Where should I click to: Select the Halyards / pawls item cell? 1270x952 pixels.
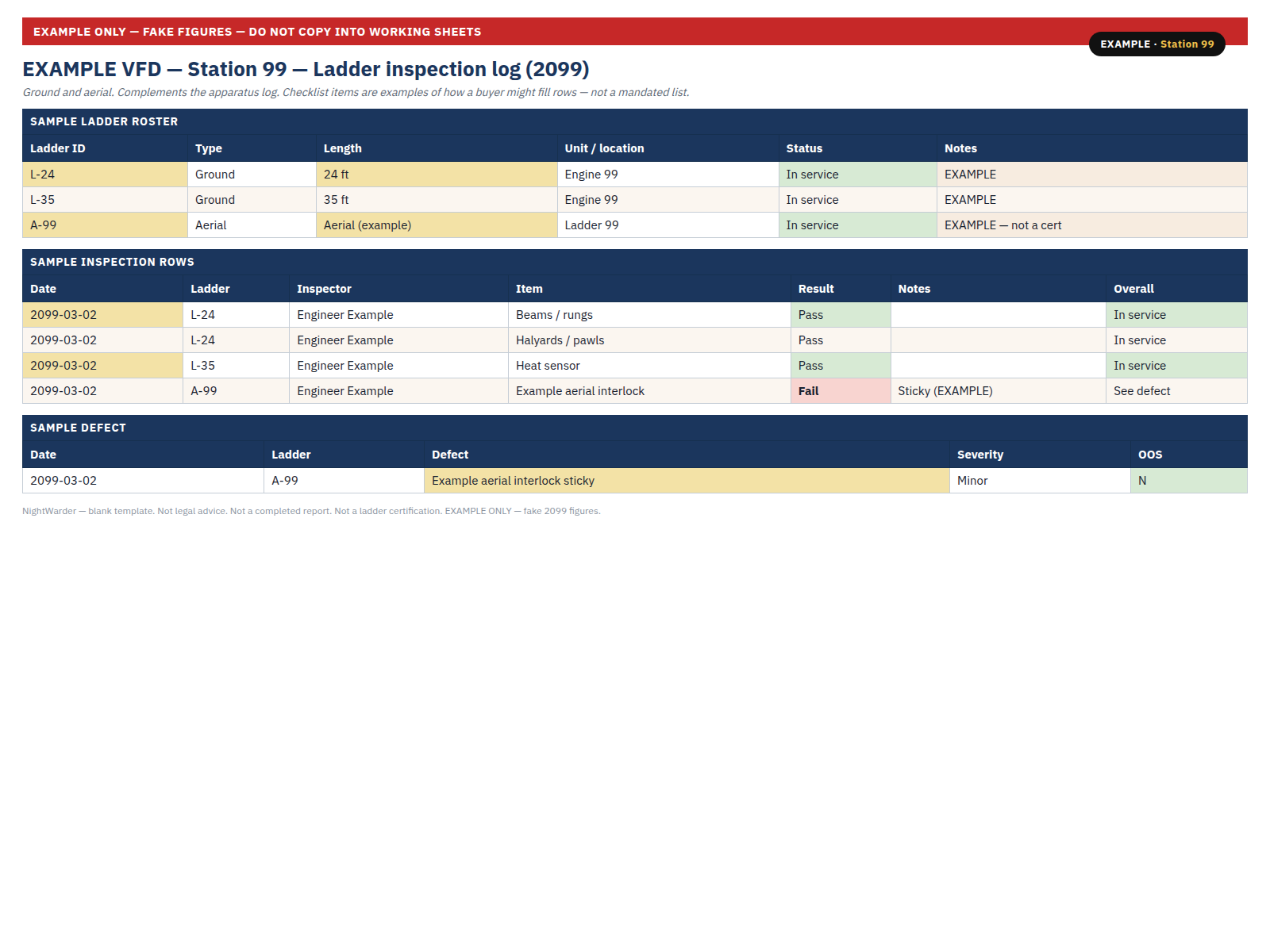tap(649, 340)
